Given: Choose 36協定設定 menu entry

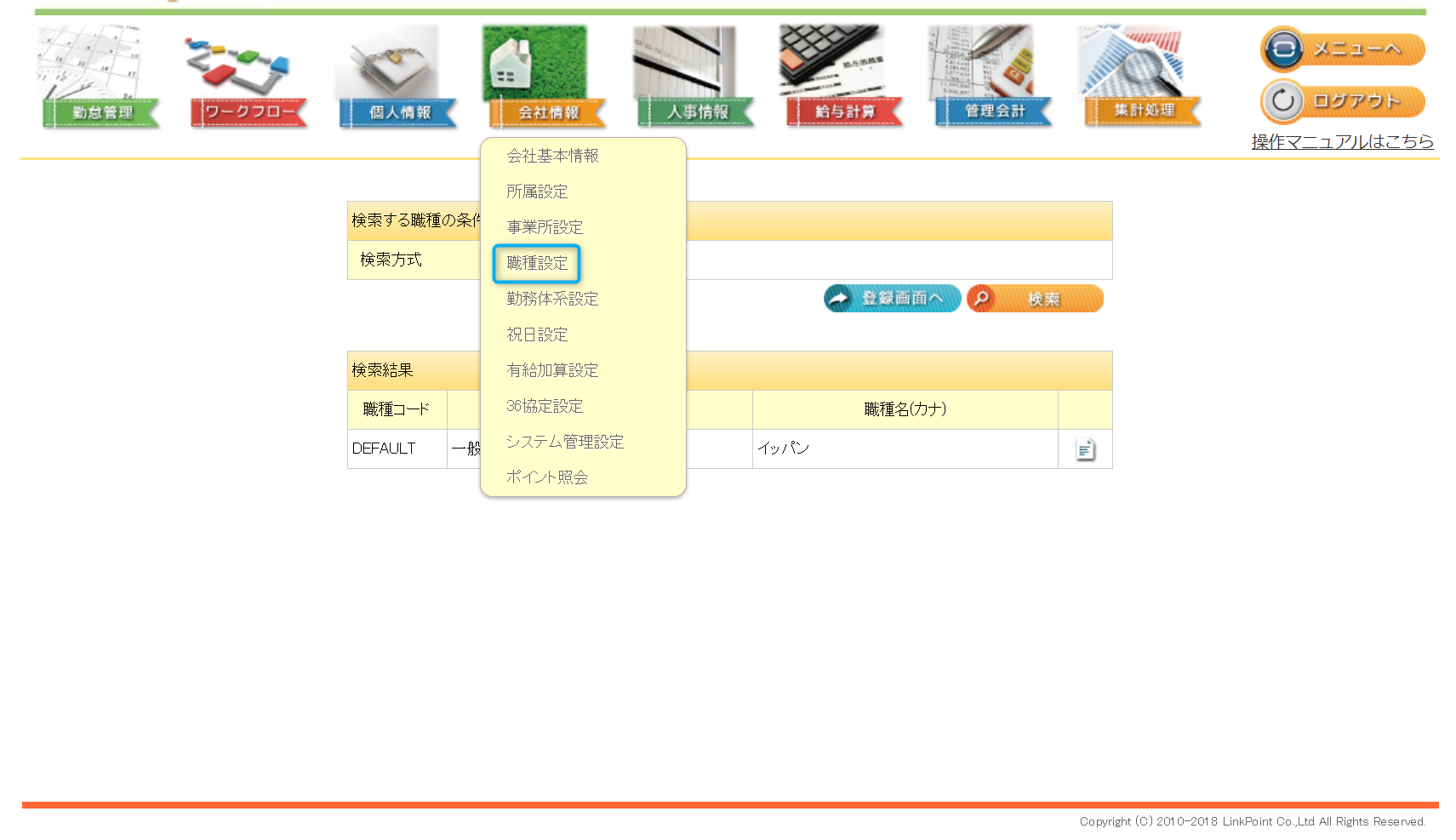Looking at the screenshot, I should (545, 406).
